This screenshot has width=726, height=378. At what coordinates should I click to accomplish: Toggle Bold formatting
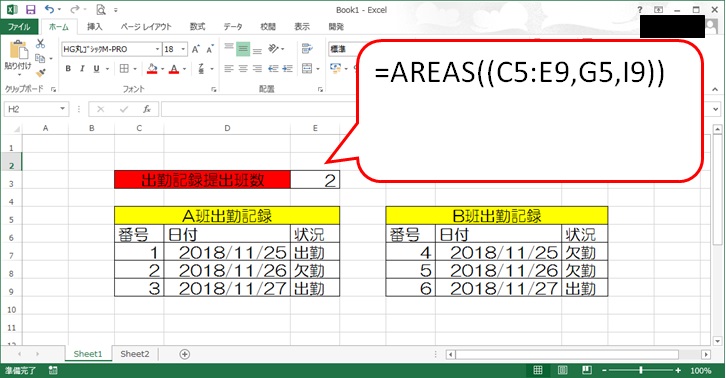(x=68, y=69)
